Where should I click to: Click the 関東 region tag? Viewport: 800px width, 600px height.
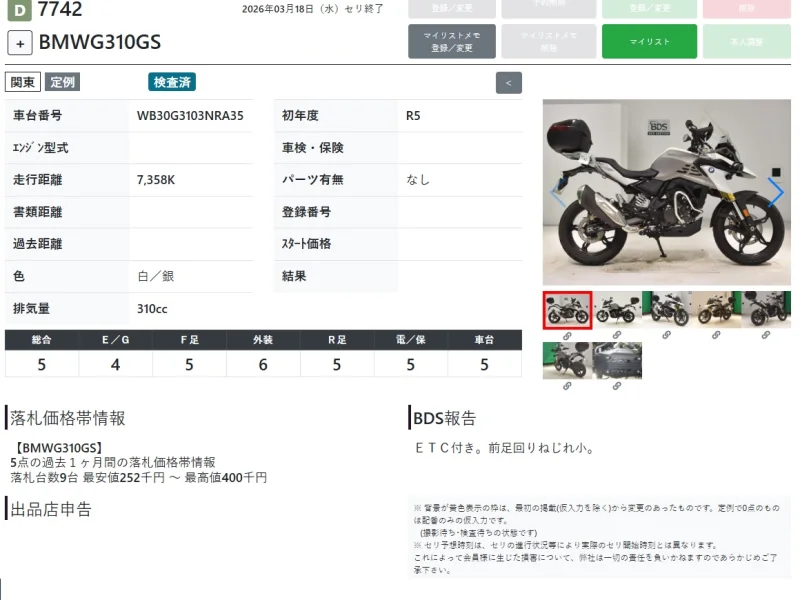[22, 82]
